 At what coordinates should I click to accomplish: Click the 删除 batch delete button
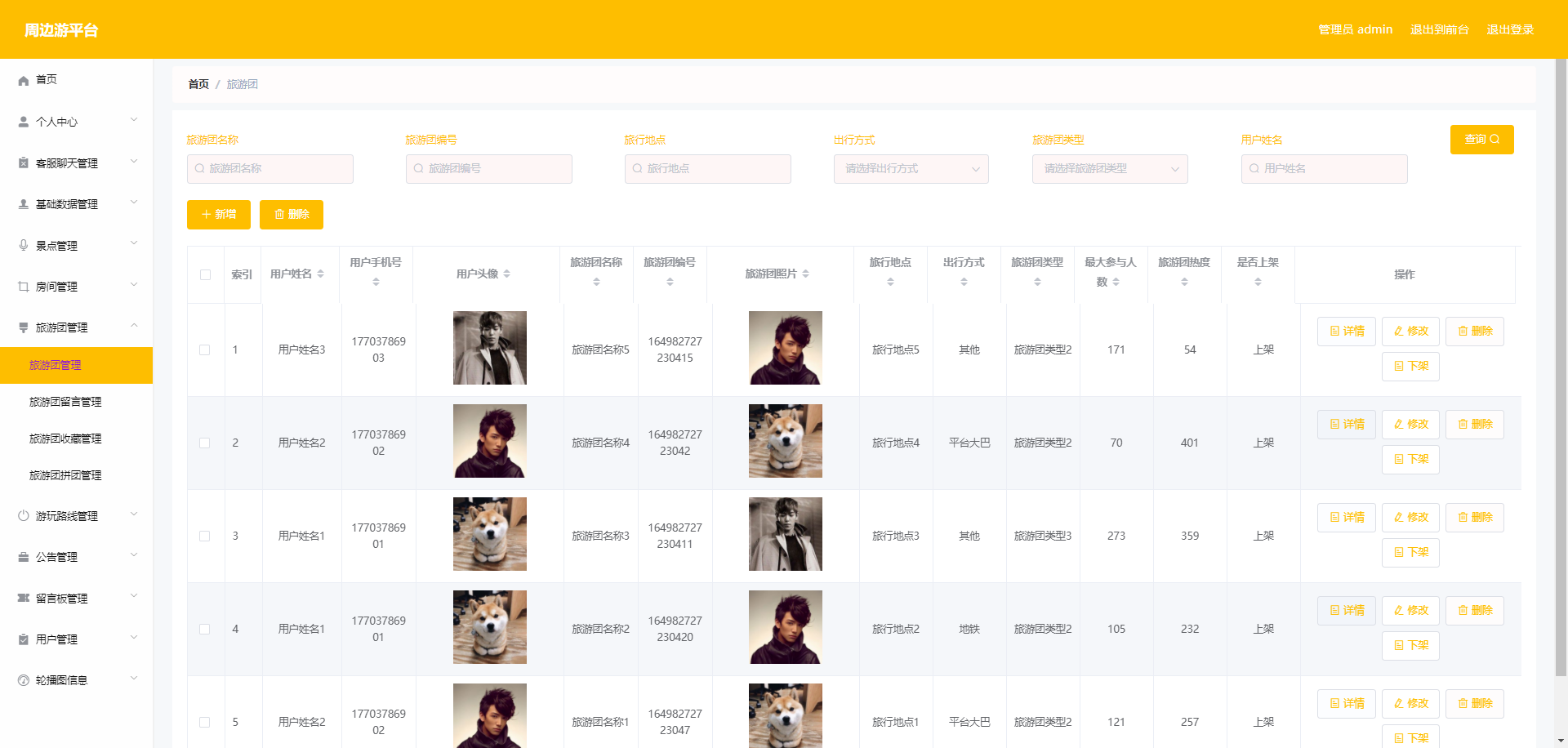pyautogui.click(x=292, y=215)
